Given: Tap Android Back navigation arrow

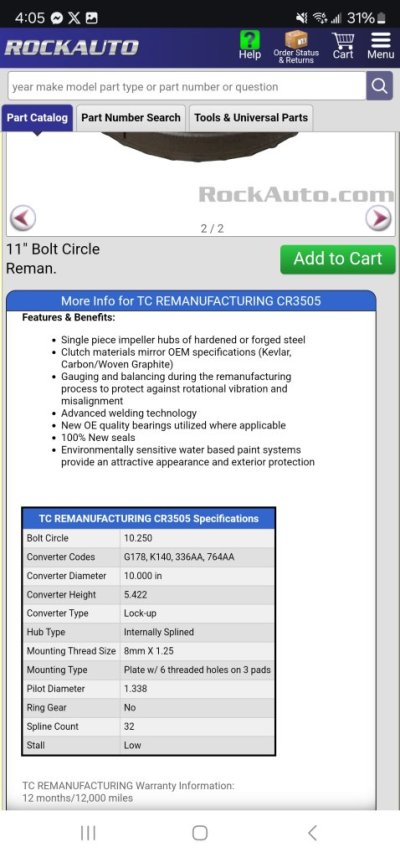Looking at the screenshot, I should coord(312,833).
